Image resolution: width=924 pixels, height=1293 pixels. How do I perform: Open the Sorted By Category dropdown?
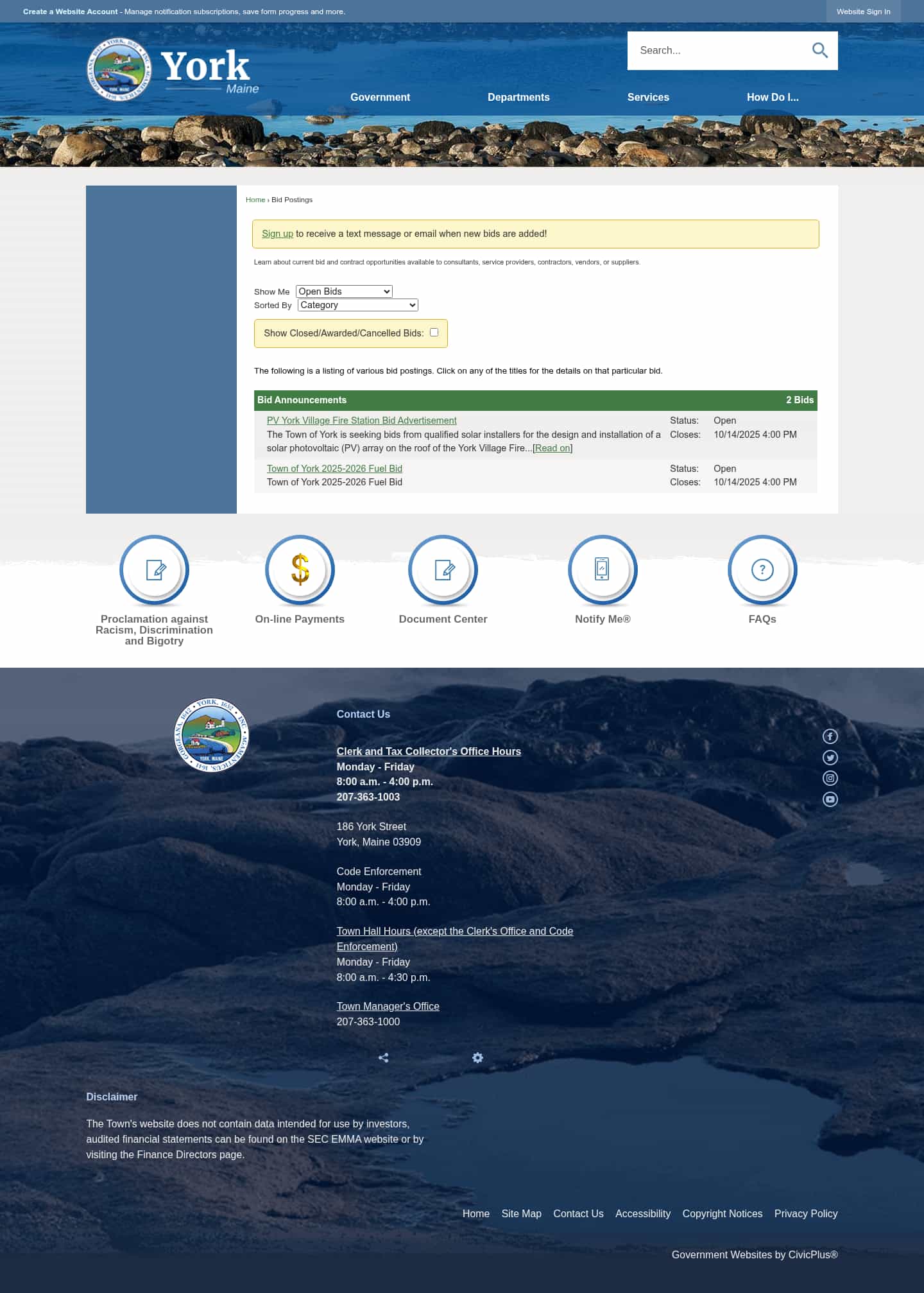(x=357, y=305)
